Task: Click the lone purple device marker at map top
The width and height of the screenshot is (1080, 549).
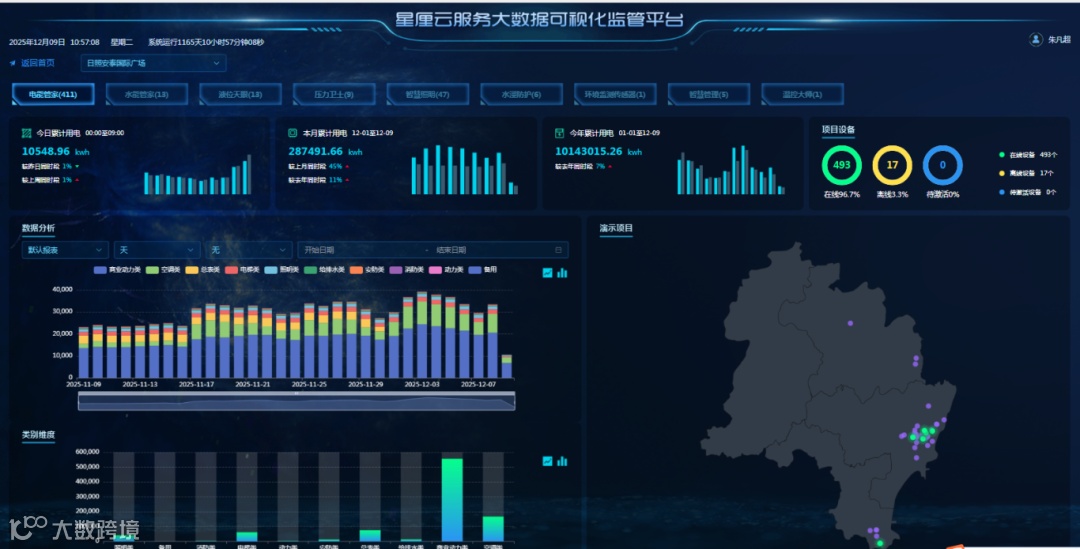Action: [851, 323]
